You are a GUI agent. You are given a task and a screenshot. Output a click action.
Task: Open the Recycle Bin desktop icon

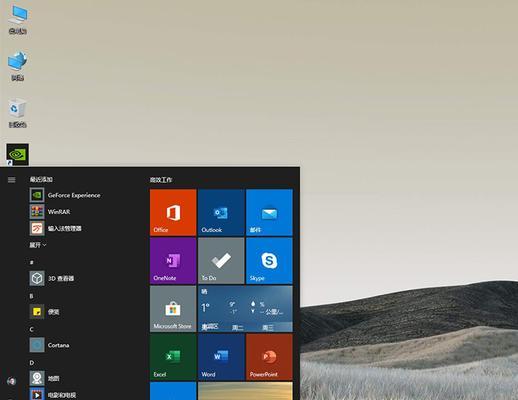click(18, 113)
